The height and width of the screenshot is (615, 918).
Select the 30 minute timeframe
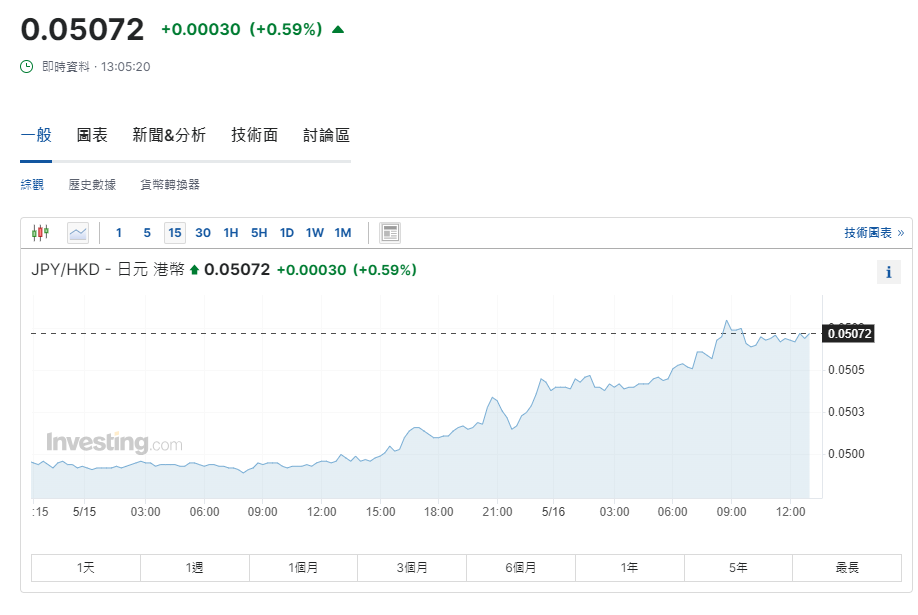(x=202, y=232)
